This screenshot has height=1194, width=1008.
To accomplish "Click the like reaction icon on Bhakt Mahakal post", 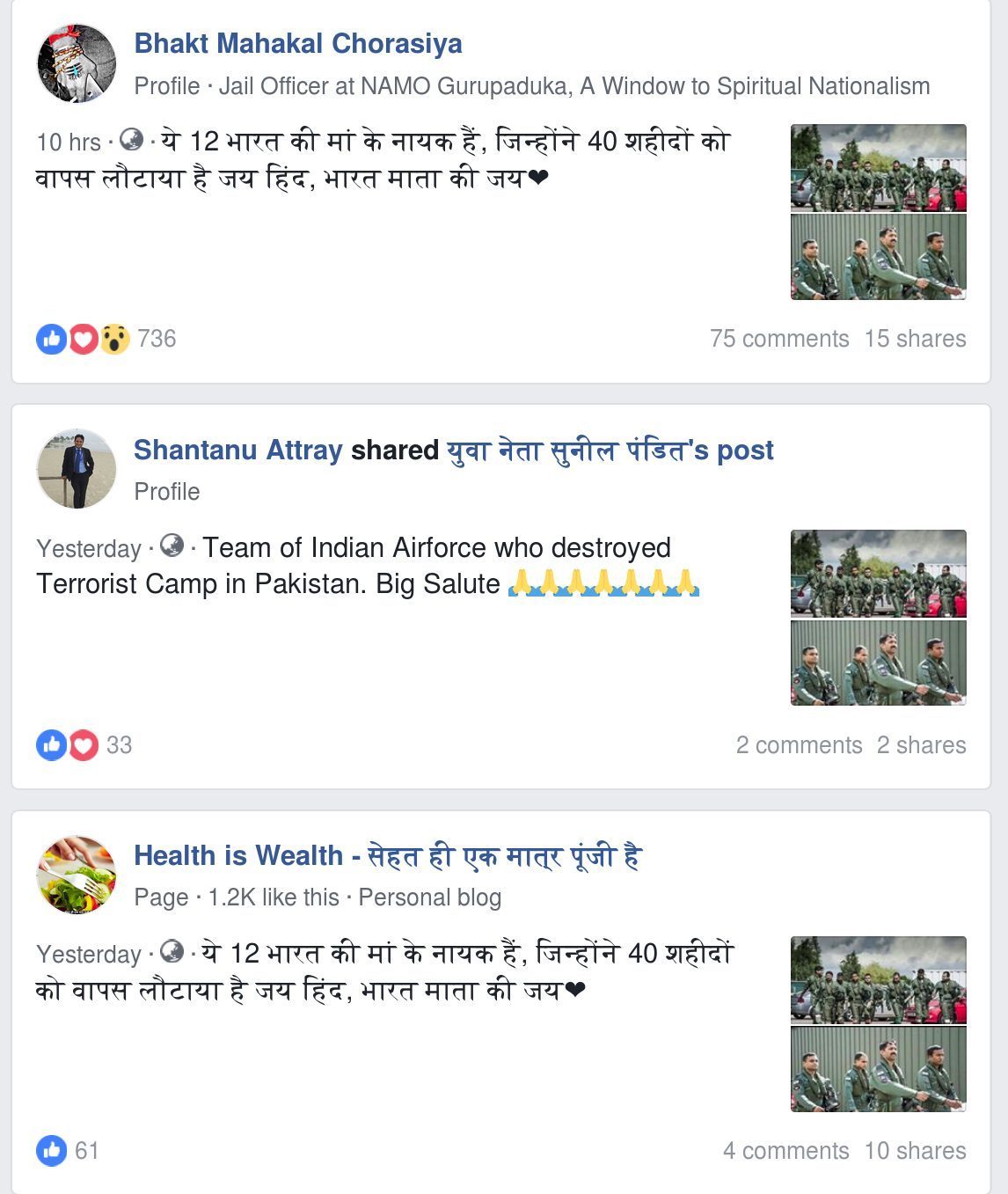I will (x=52, y=339).
